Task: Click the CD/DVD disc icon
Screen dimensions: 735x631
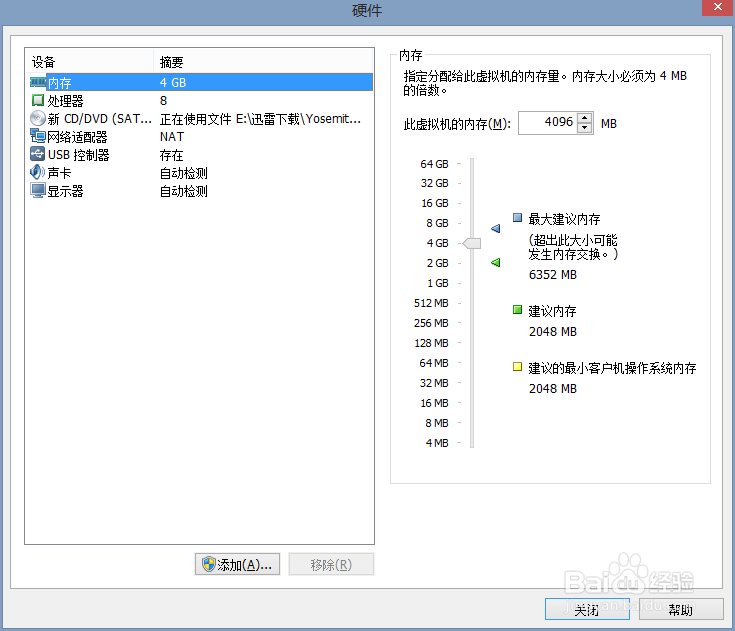Action: tap(38, 118)
